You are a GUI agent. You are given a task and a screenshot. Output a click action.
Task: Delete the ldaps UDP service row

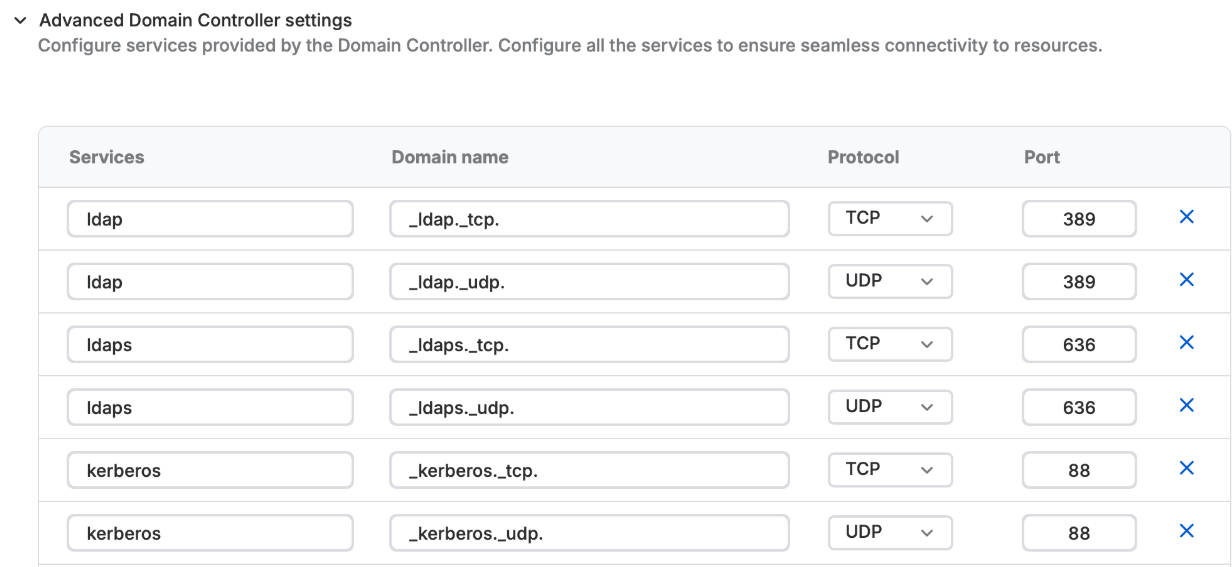1187,406
